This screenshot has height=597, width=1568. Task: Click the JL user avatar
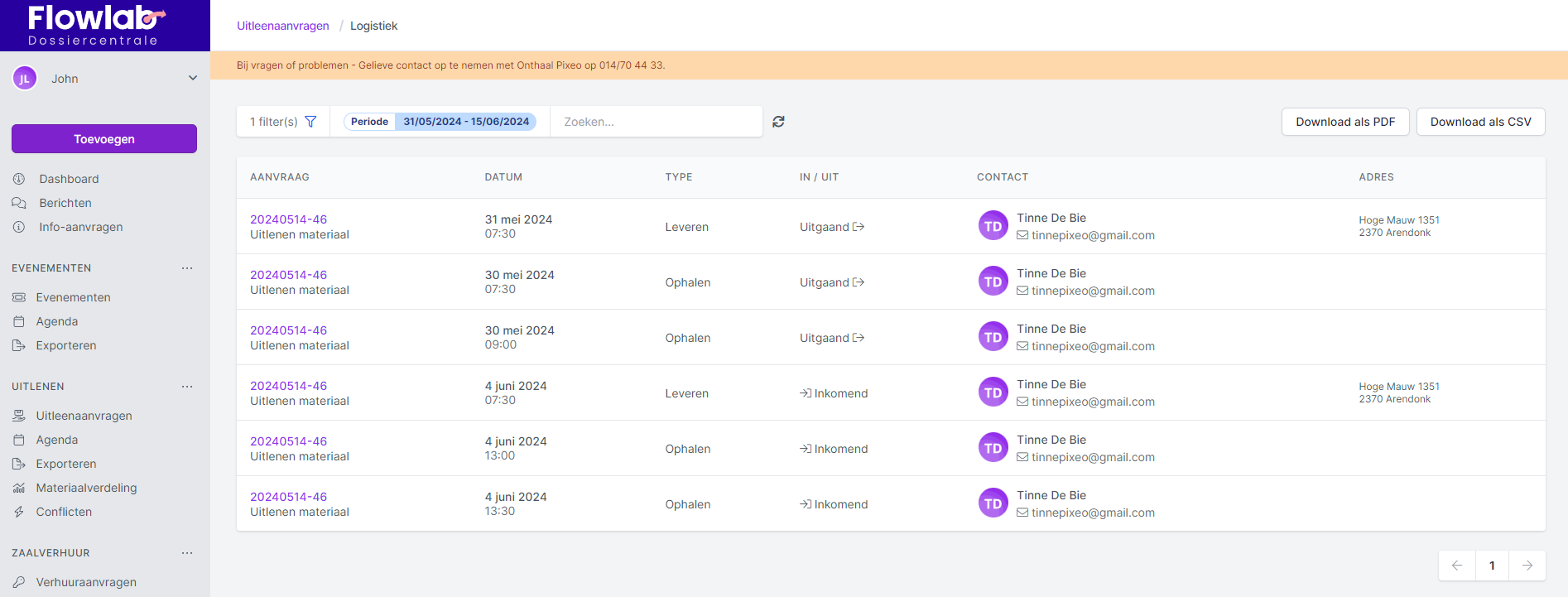(25, 79)
